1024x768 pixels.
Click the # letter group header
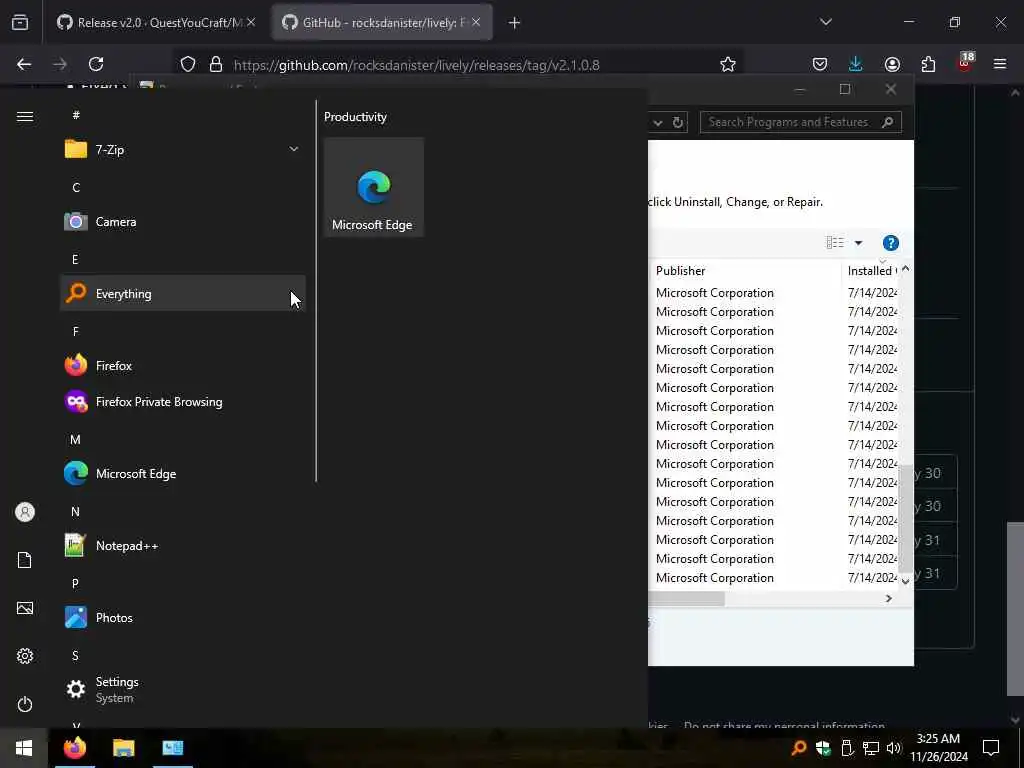tap(76, 115)
